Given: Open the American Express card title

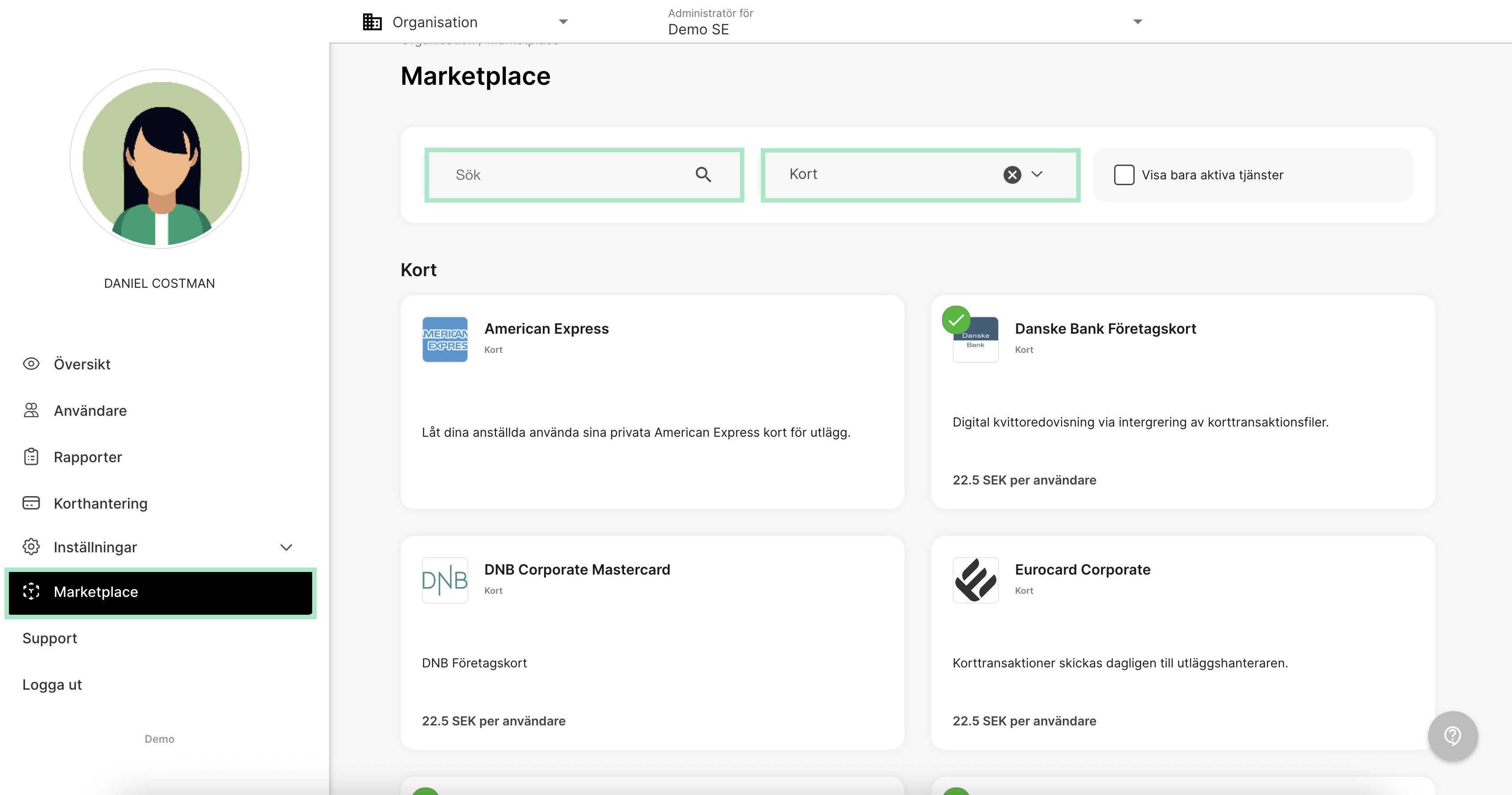Looking at the screenshot, I should click(546, 329).
